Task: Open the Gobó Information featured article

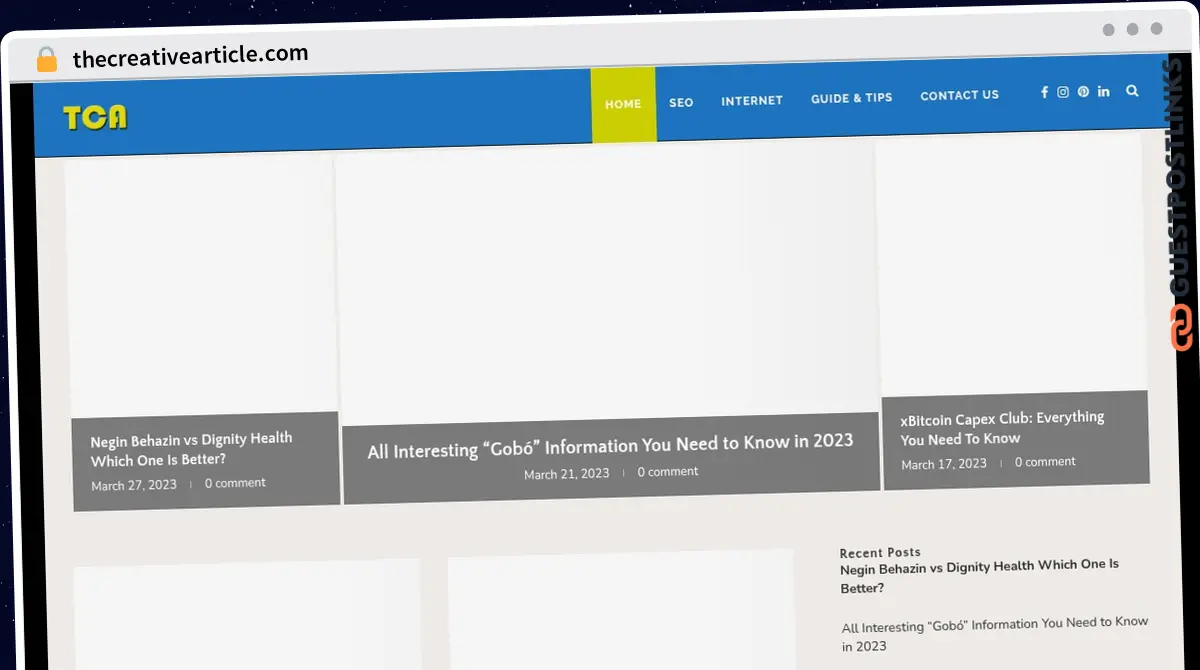Action: coord(610,444)
